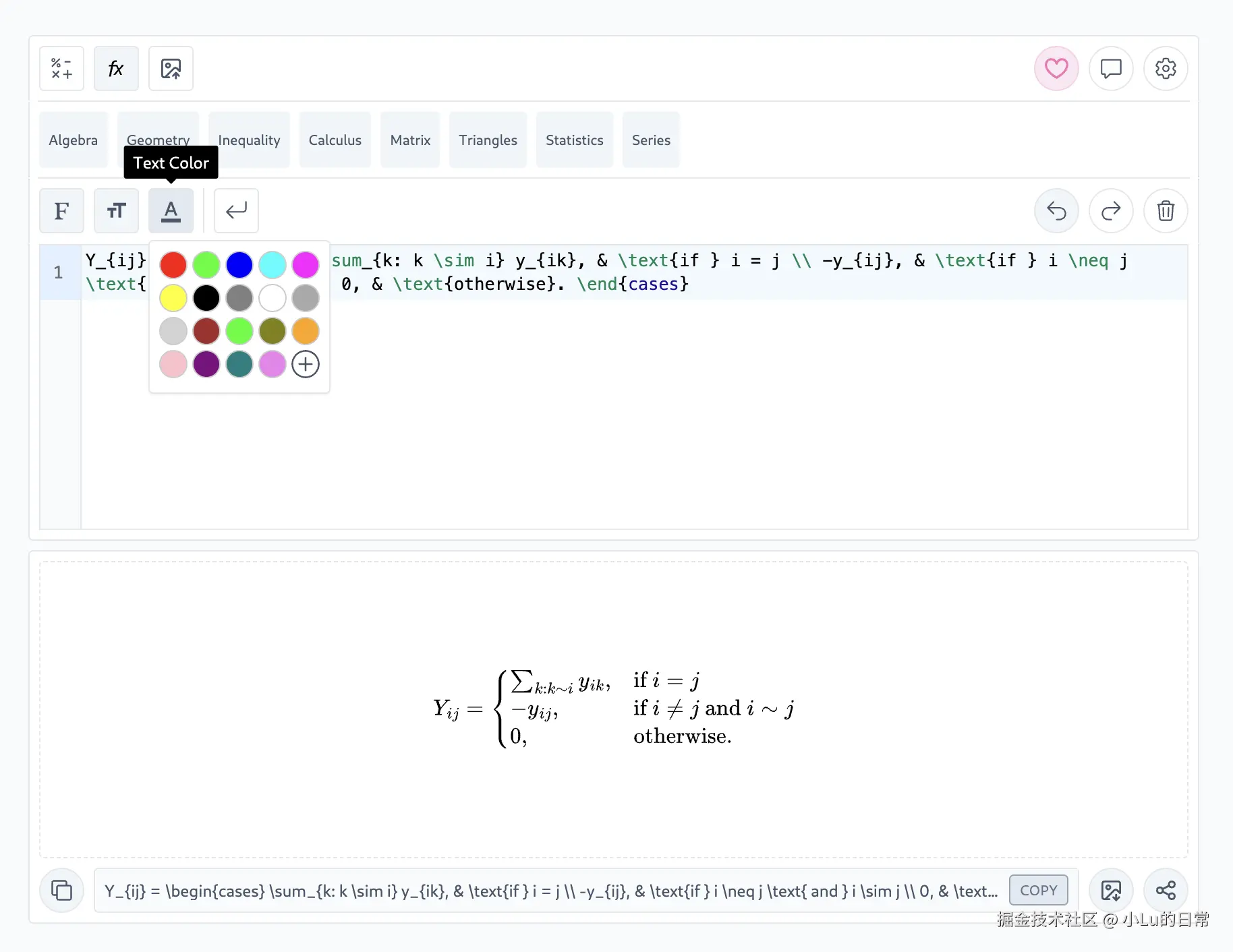The width and height of the screenshot is (1233, 952).
Task: Open the Algebra category tab
Action: tap(73, 140)
